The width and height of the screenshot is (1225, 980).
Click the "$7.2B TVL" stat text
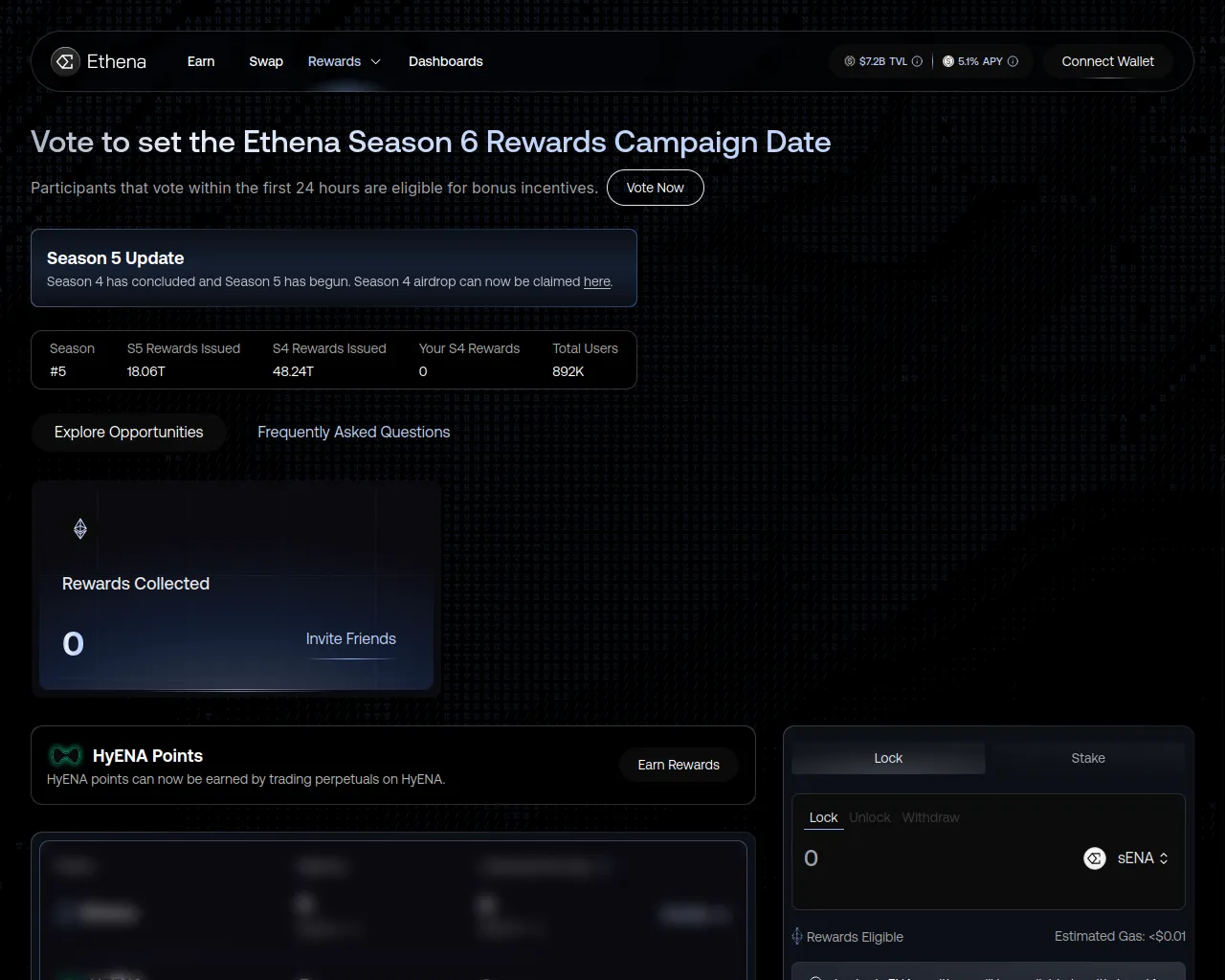[x=883, y=61]
